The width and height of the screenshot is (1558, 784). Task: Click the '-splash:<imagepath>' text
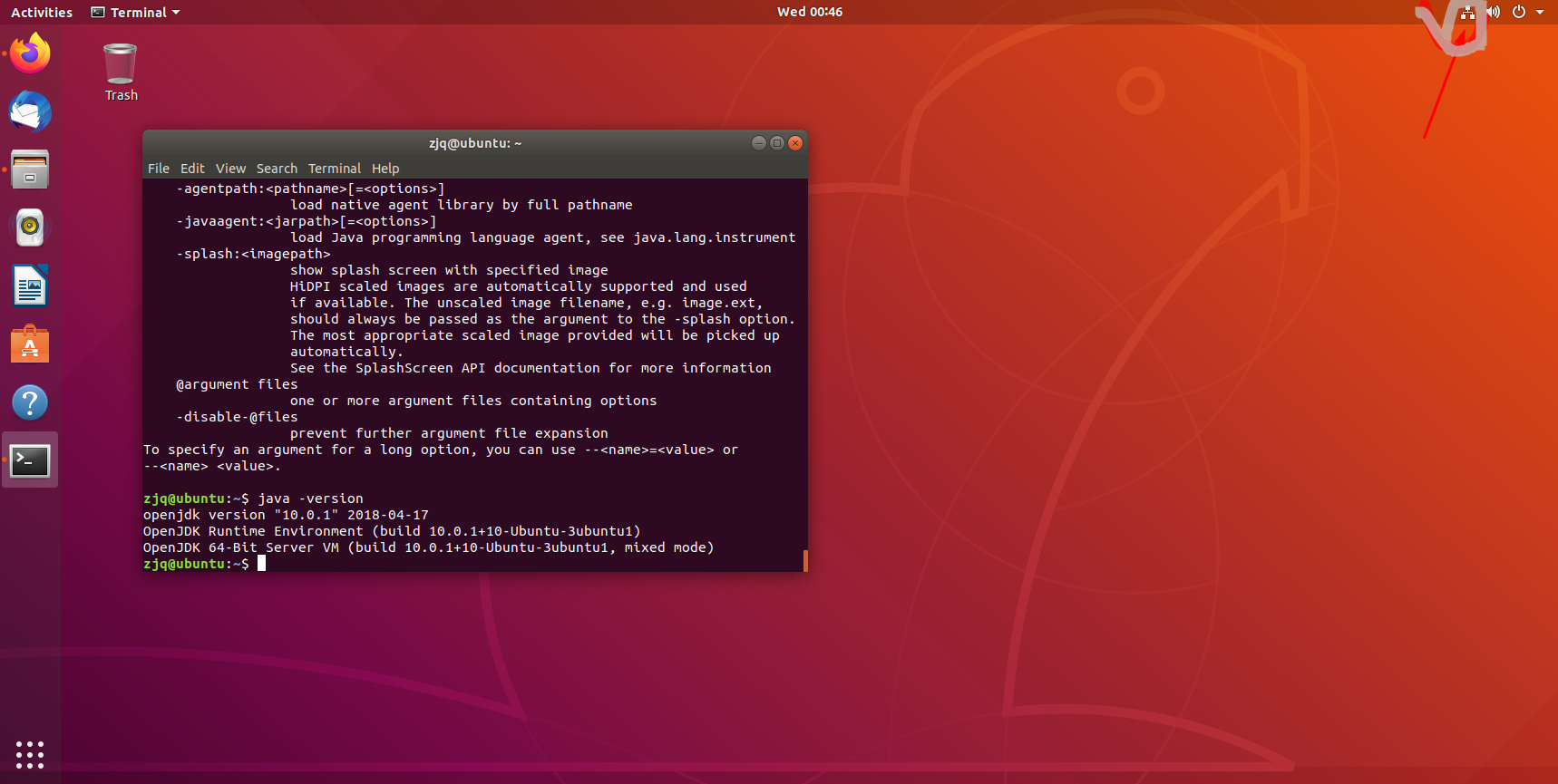coord(253,254)
